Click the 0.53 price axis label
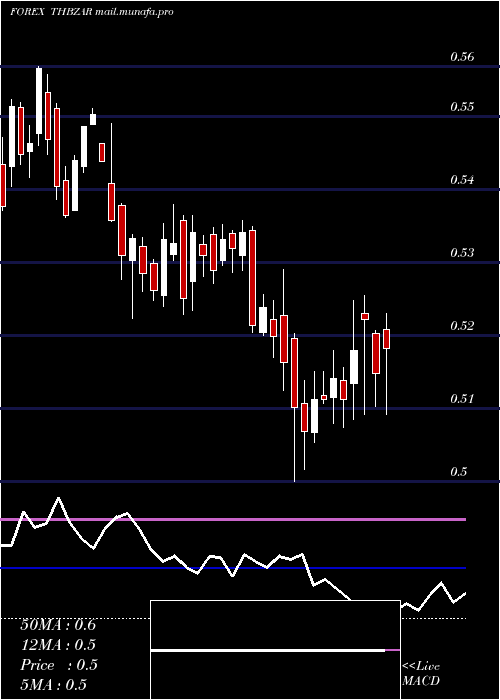Image resolution: width=500 pixels, height=700 pixels. point(462,253)
